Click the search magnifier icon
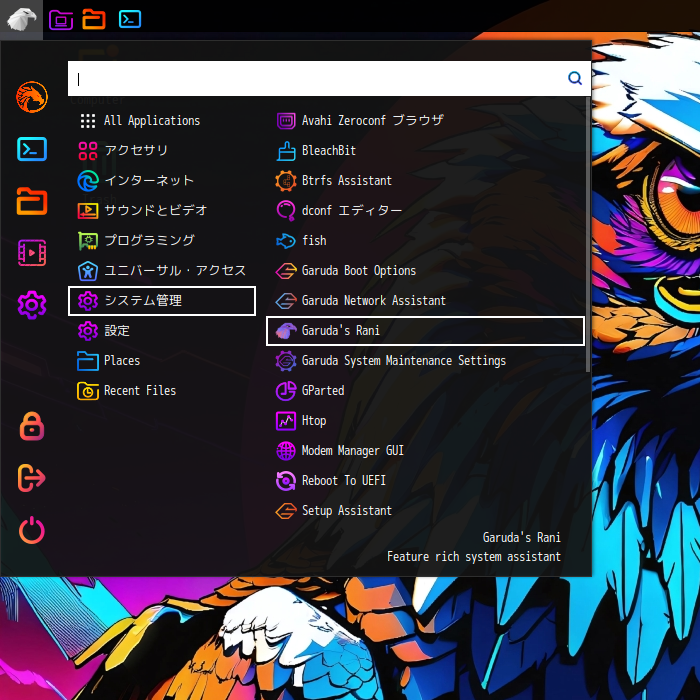Screen dimensions: 700x700 click(575, 78)
